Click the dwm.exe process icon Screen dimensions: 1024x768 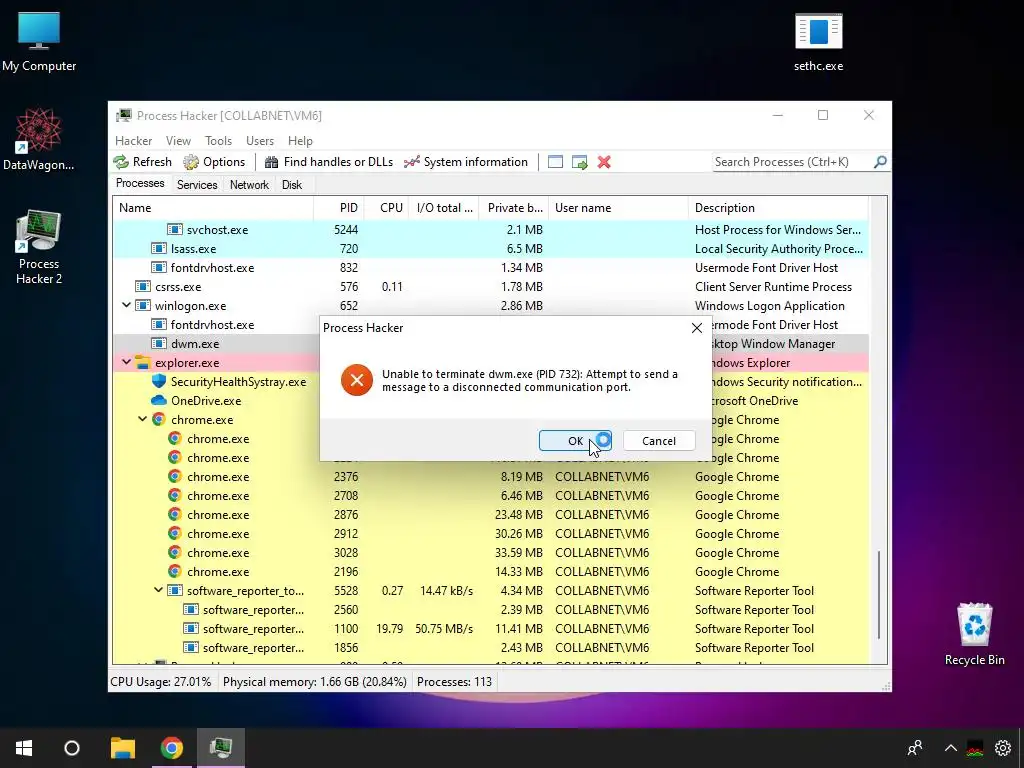[159, 344]
